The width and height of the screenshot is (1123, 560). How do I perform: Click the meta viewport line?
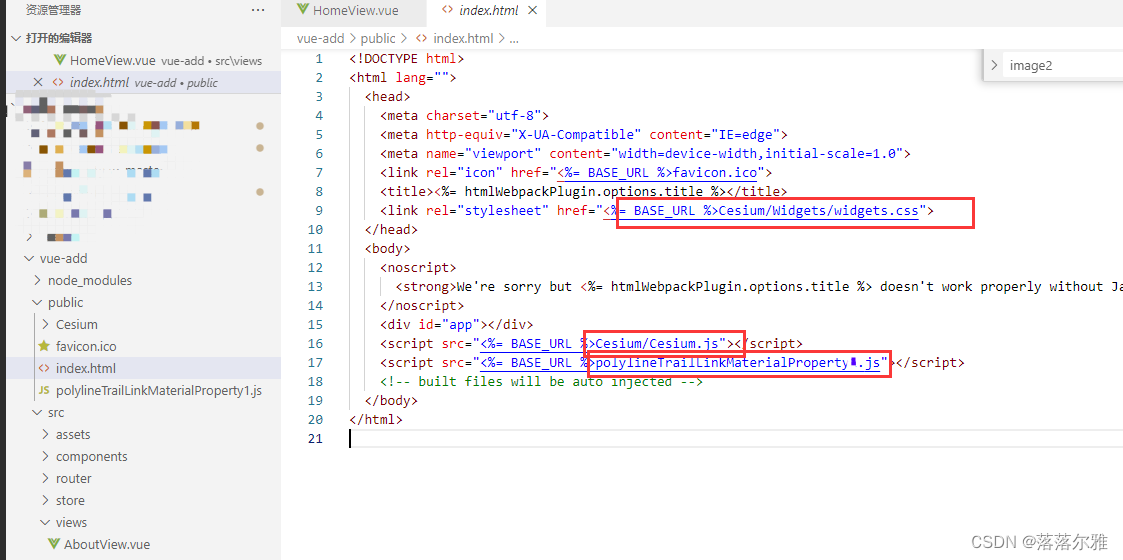(645, 153)
